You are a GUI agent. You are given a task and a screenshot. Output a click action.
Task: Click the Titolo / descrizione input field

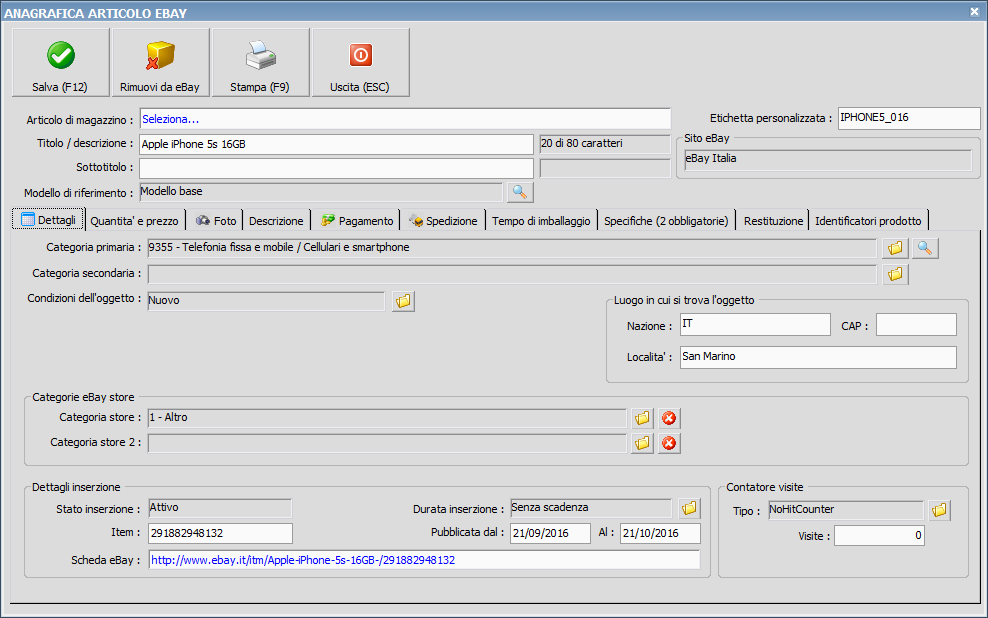[x=336, y=144]
